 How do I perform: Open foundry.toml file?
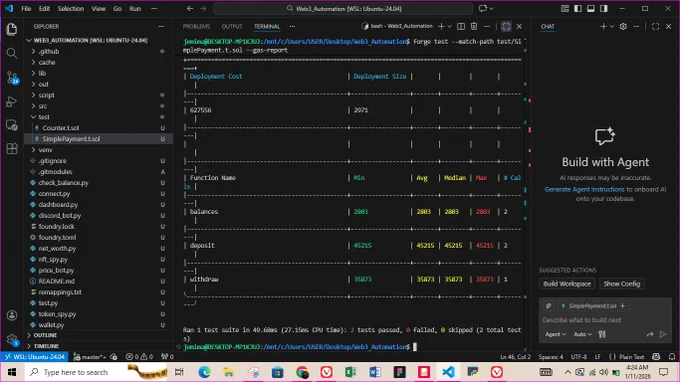[98, 237]
